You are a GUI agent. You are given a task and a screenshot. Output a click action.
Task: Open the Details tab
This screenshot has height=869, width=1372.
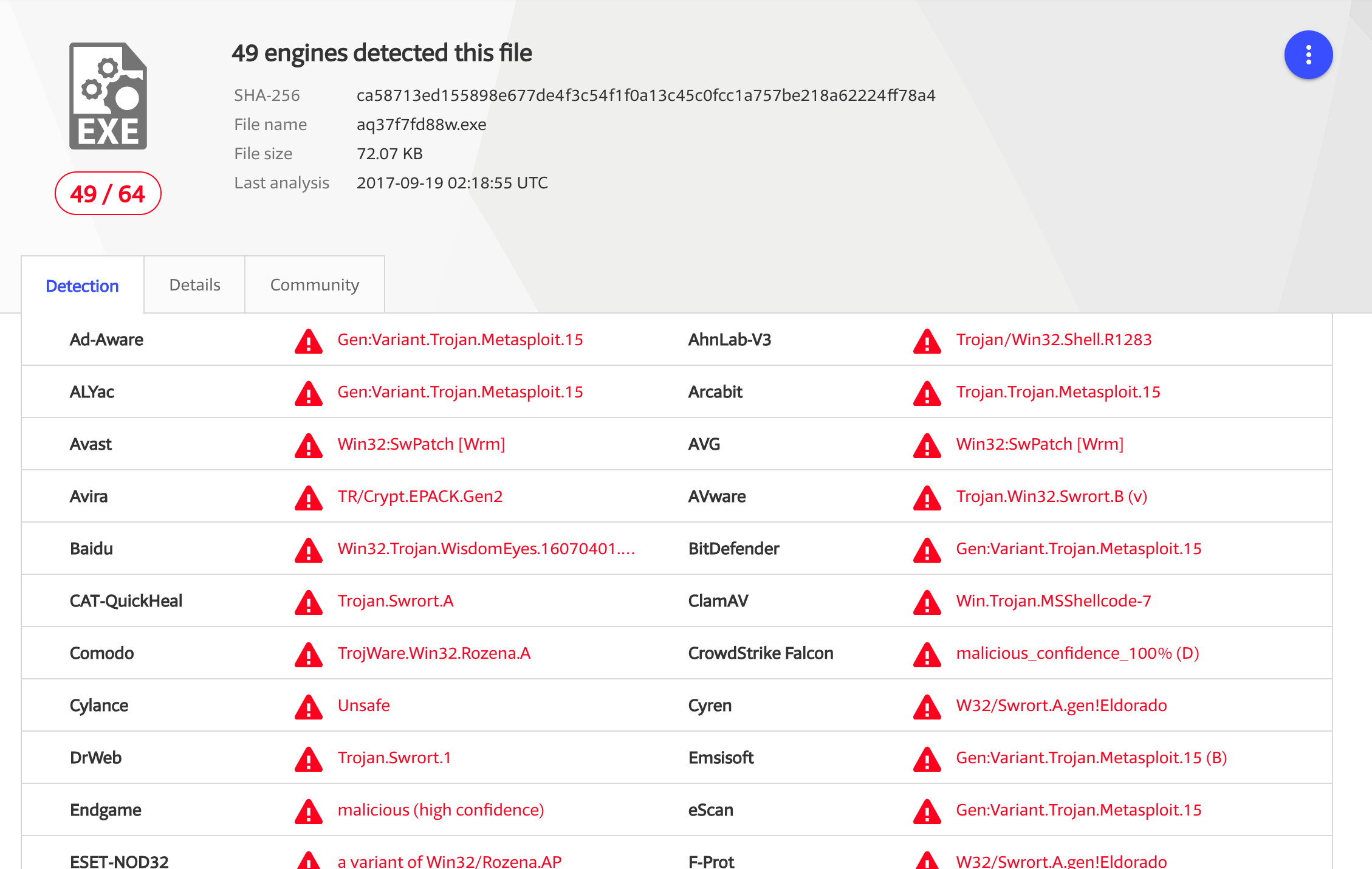pos(195,285)
